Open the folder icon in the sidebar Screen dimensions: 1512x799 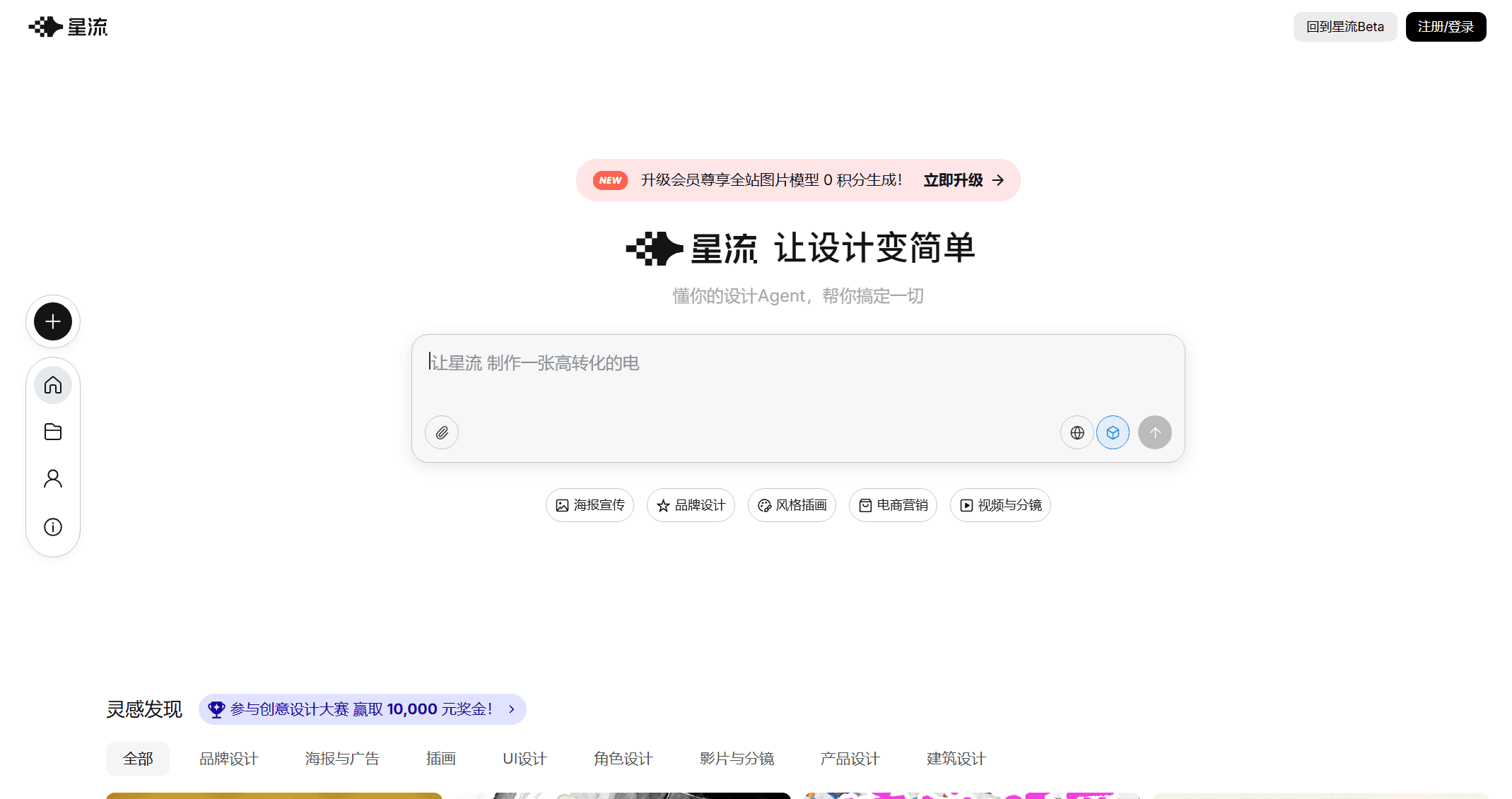coord(52,432)
